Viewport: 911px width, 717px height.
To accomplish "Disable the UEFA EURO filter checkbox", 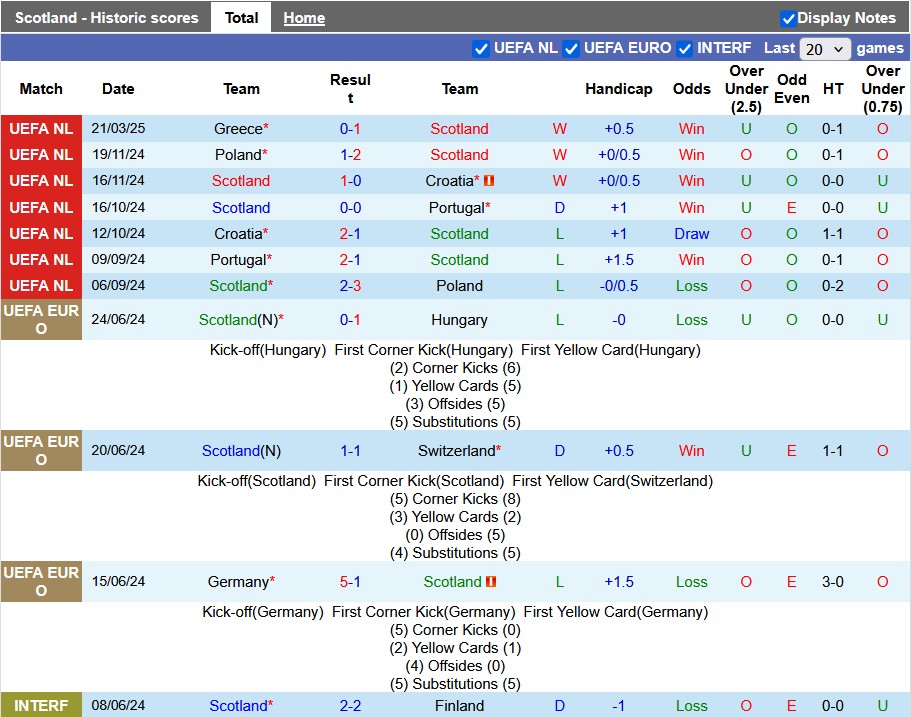I will pyautogui.click(x=571, y=48).
